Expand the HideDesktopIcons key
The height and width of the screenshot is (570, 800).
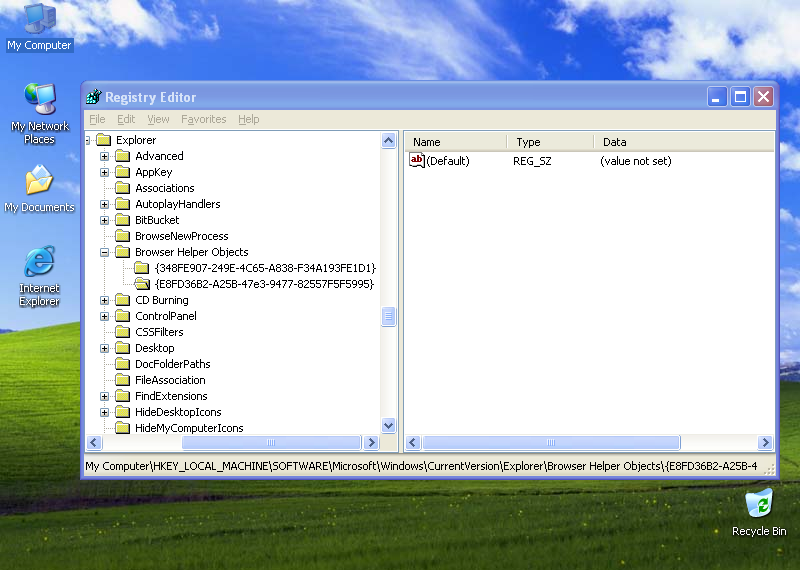point(104,412)
